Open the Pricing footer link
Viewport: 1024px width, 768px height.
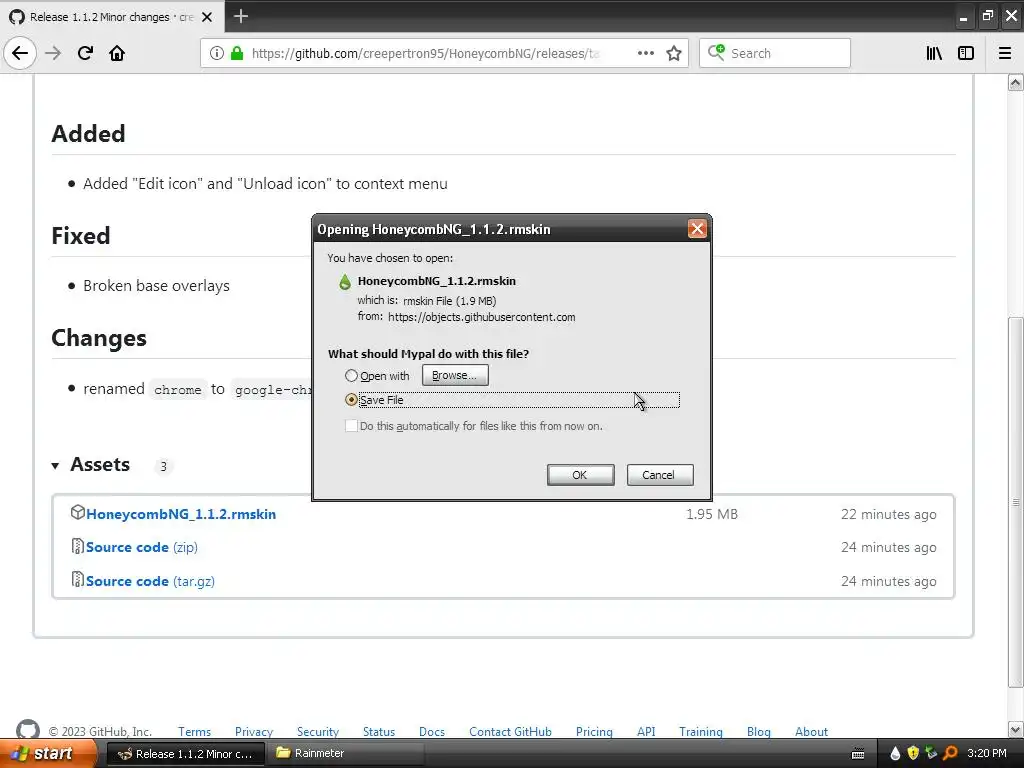(594, 731)
